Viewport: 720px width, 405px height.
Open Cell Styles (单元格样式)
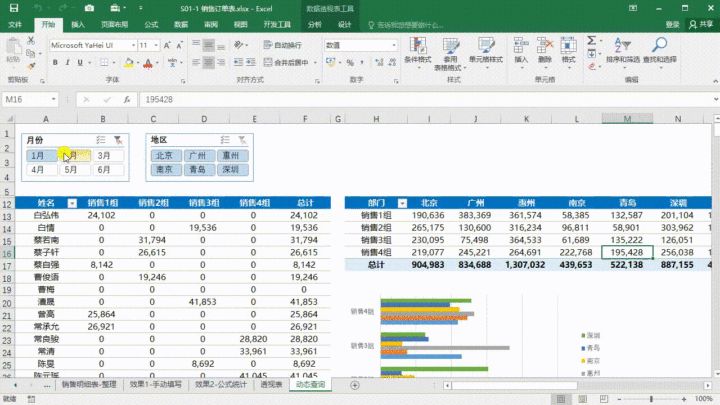point(486,53)
